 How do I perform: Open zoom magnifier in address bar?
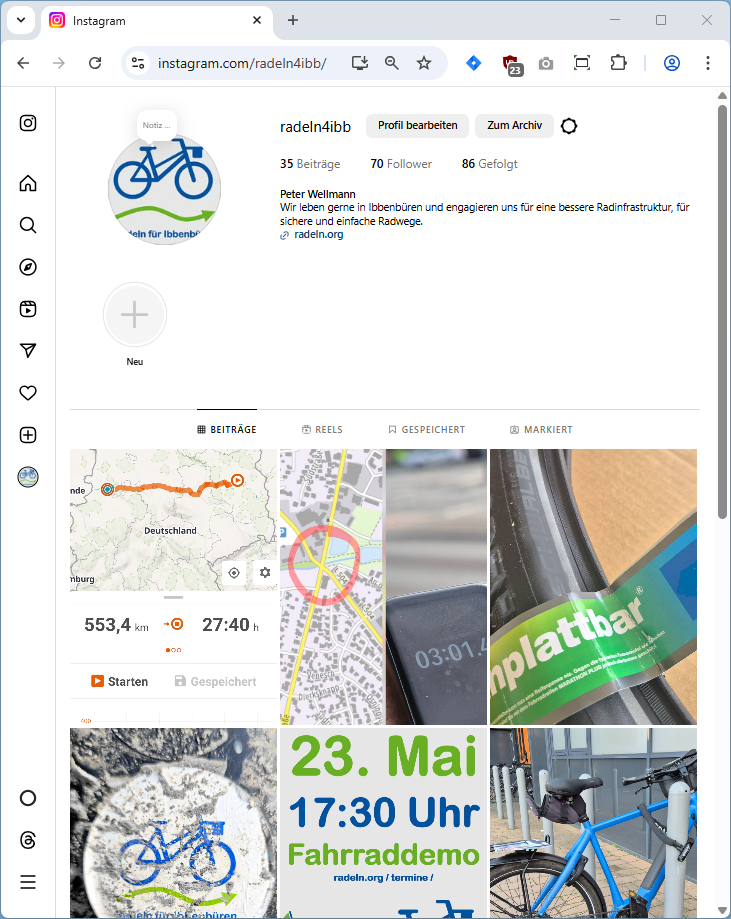[392, 63]
